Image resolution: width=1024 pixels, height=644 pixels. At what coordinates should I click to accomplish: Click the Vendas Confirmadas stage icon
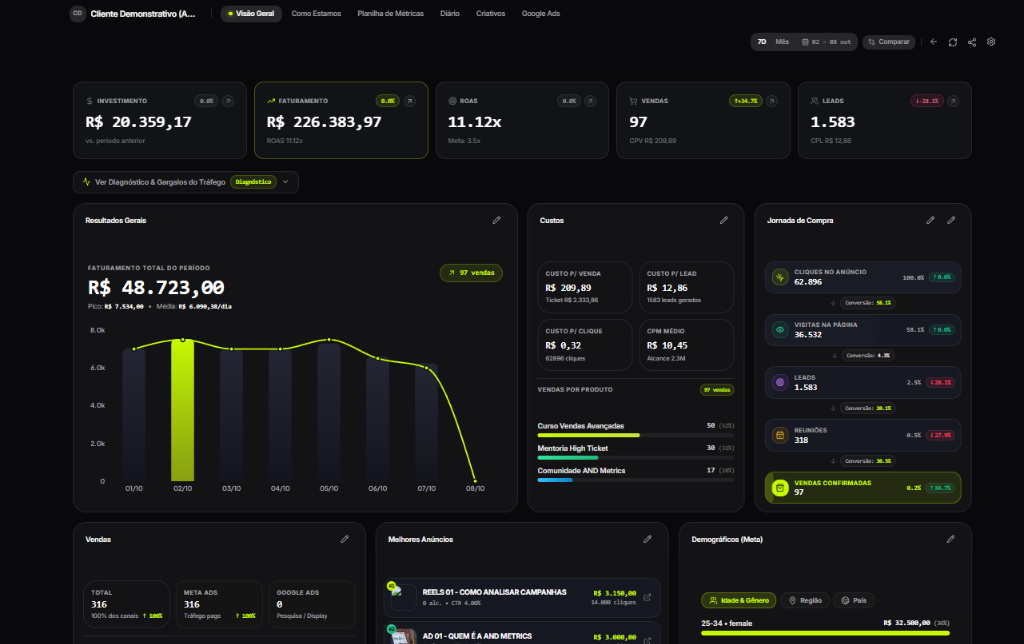780,488
